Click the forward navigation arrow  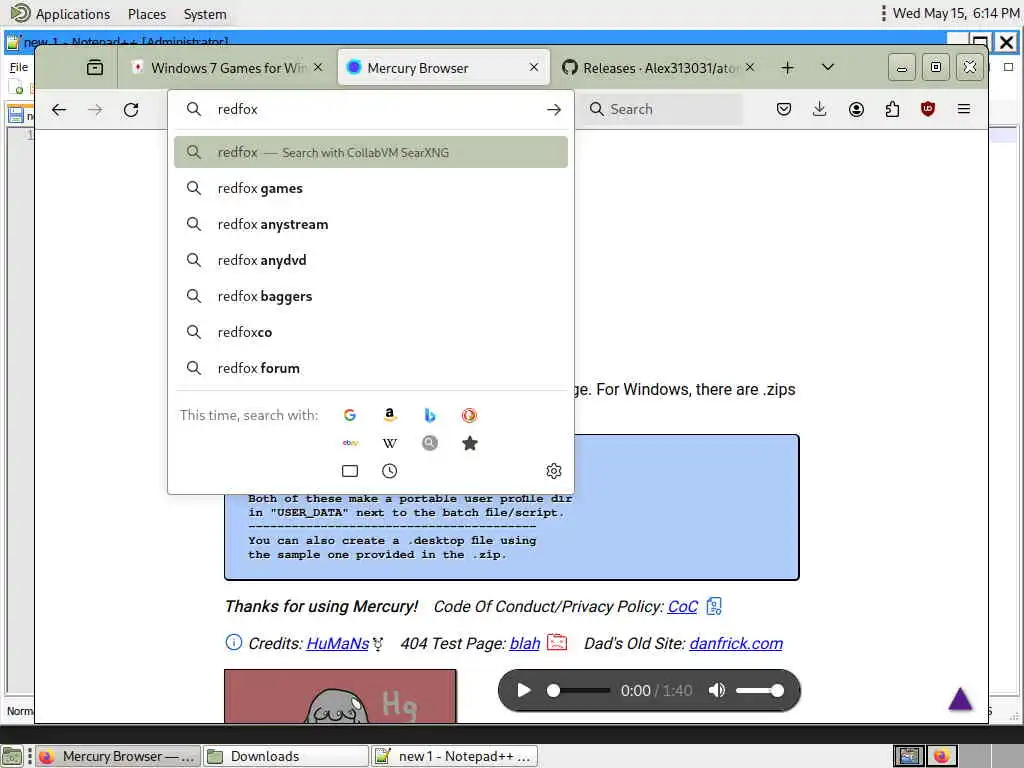point(95,110)
